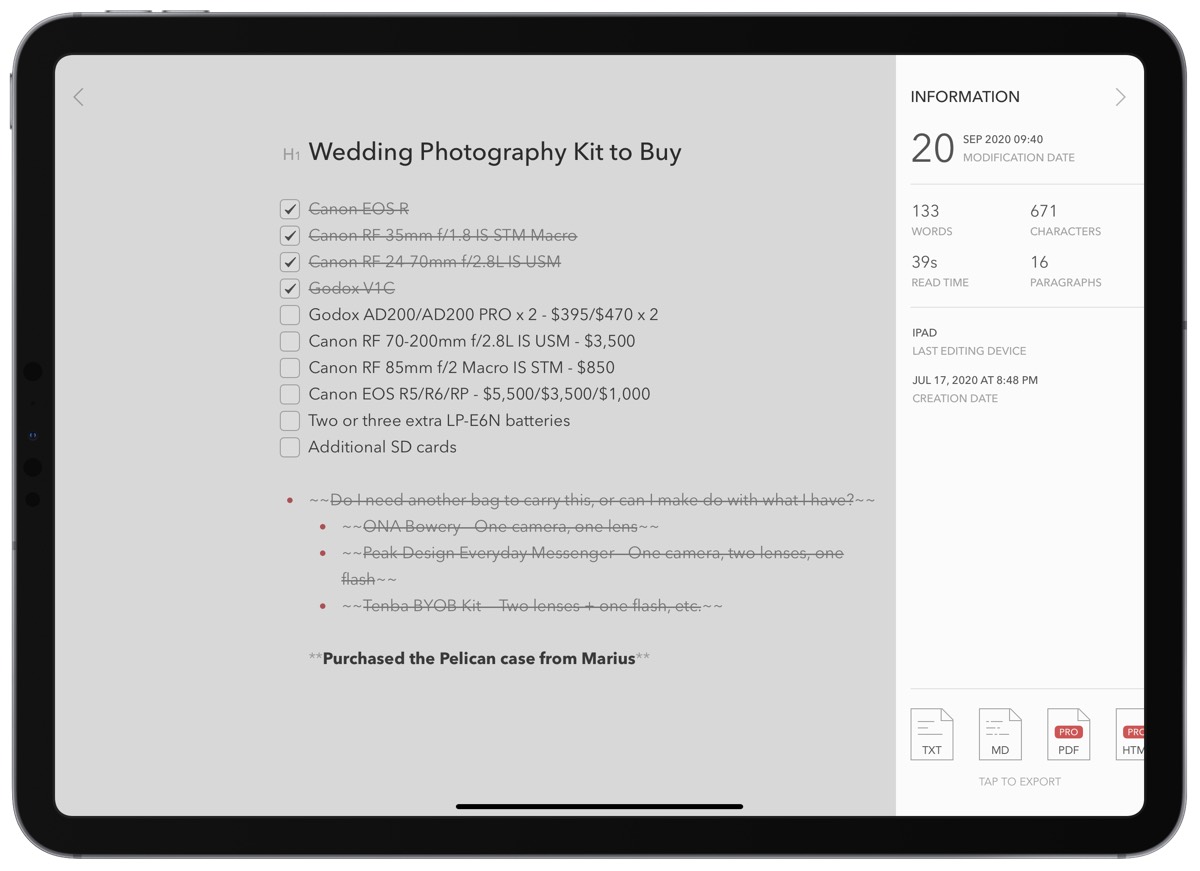Check Canon EOS R5/R6/RP checkbox
This screenshot has width=1200, height=871.
click(x=290, y=394)
